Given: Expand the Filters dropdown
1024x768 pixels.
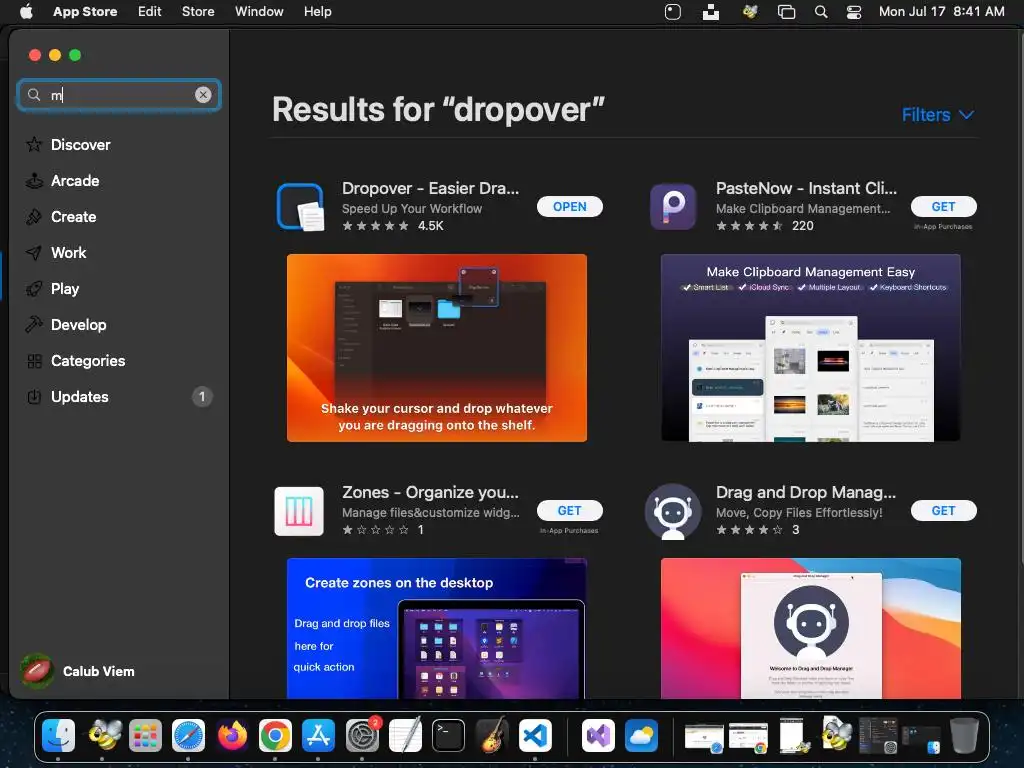Looking at the screenshot, I should tap(938, 115).
